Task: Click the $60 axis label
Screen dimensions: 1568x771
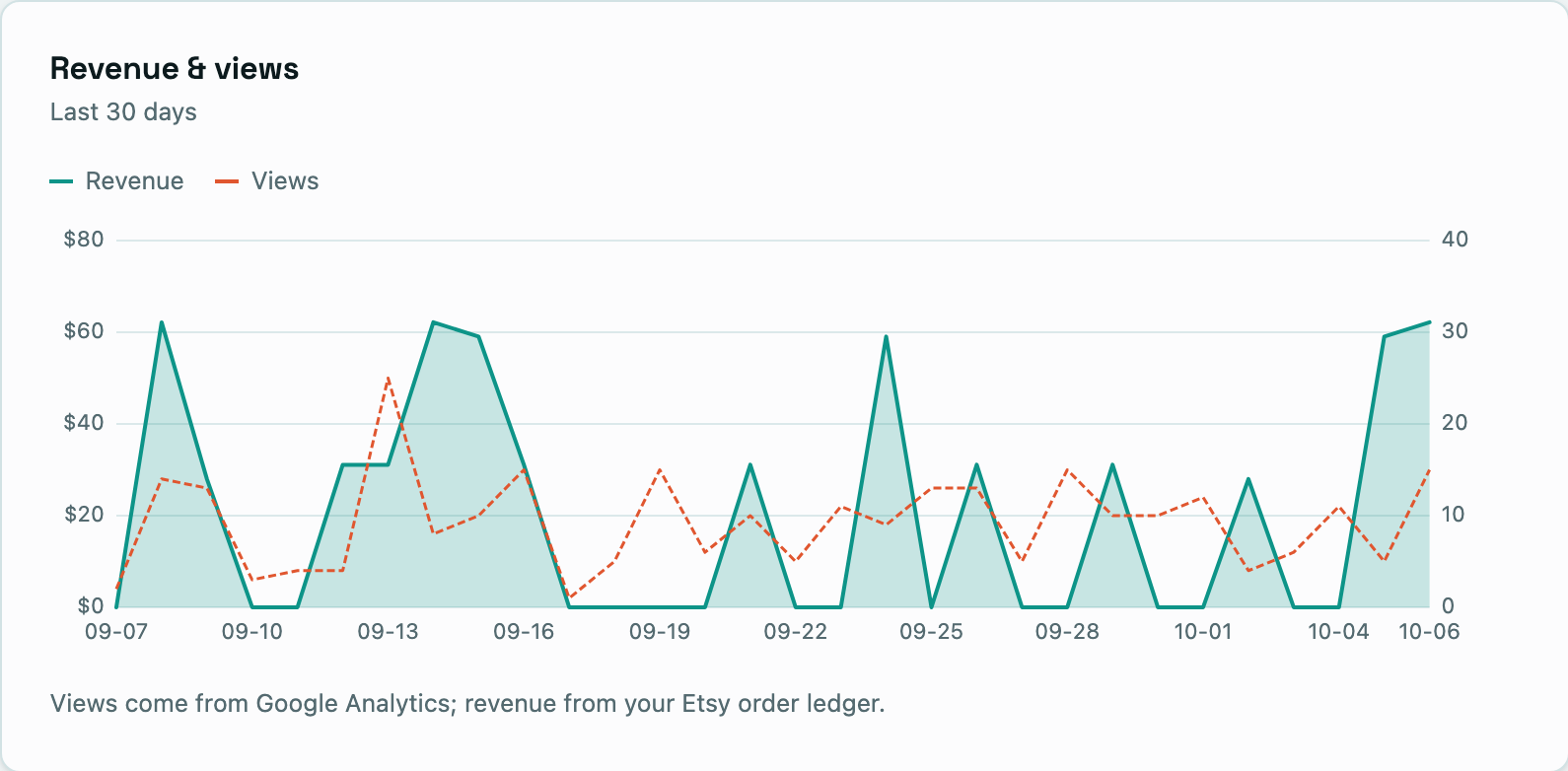Action: click(84, 331)
